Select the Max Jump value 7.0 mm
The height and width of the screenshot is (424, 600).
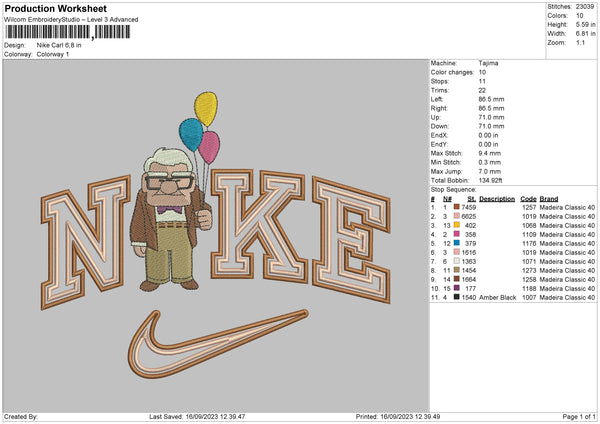[489, 171]
